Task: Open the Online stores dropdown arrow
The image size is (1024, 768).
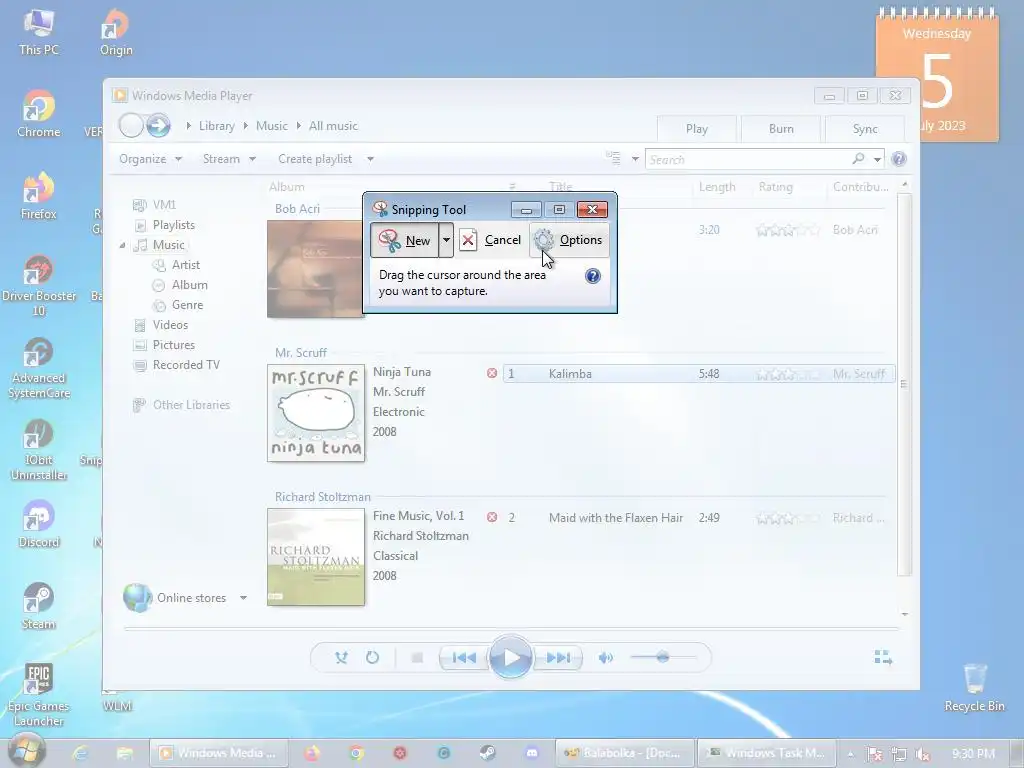Action: (243, 598)
